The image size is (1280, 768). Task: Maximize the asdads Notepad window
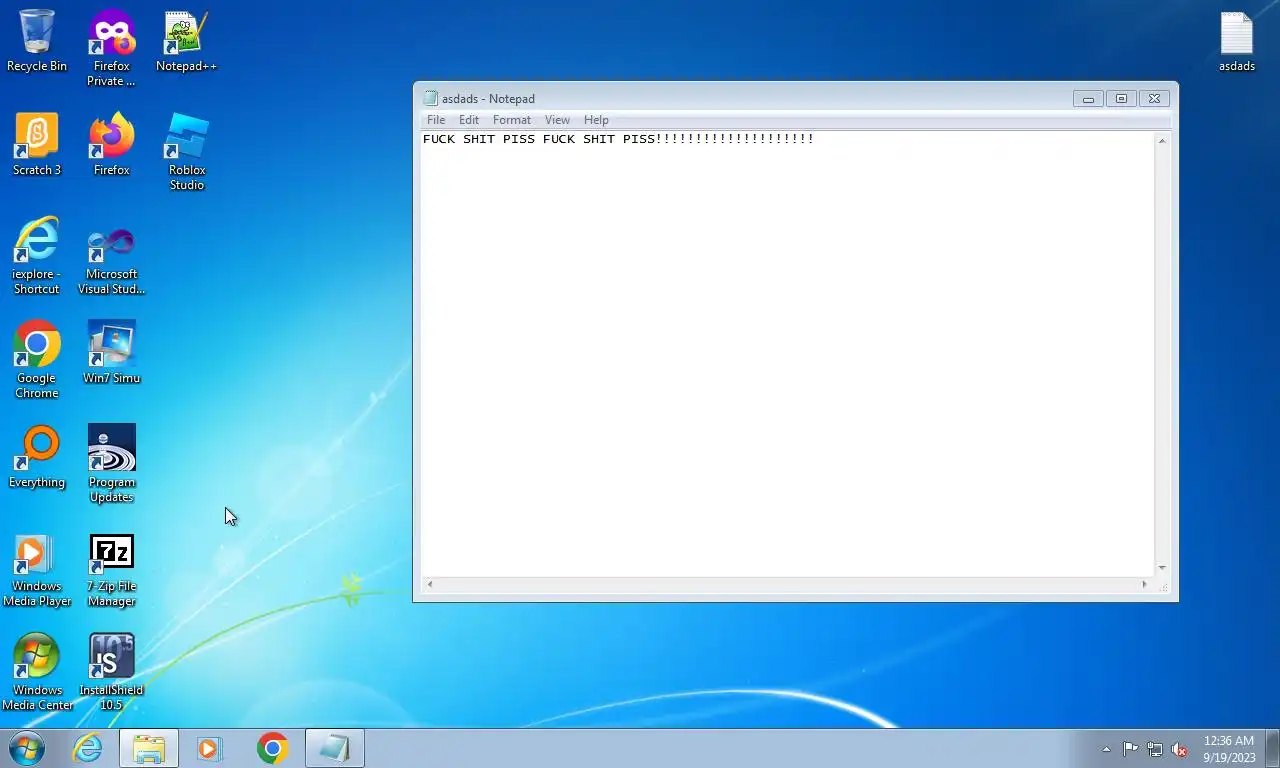(1121, 98)
